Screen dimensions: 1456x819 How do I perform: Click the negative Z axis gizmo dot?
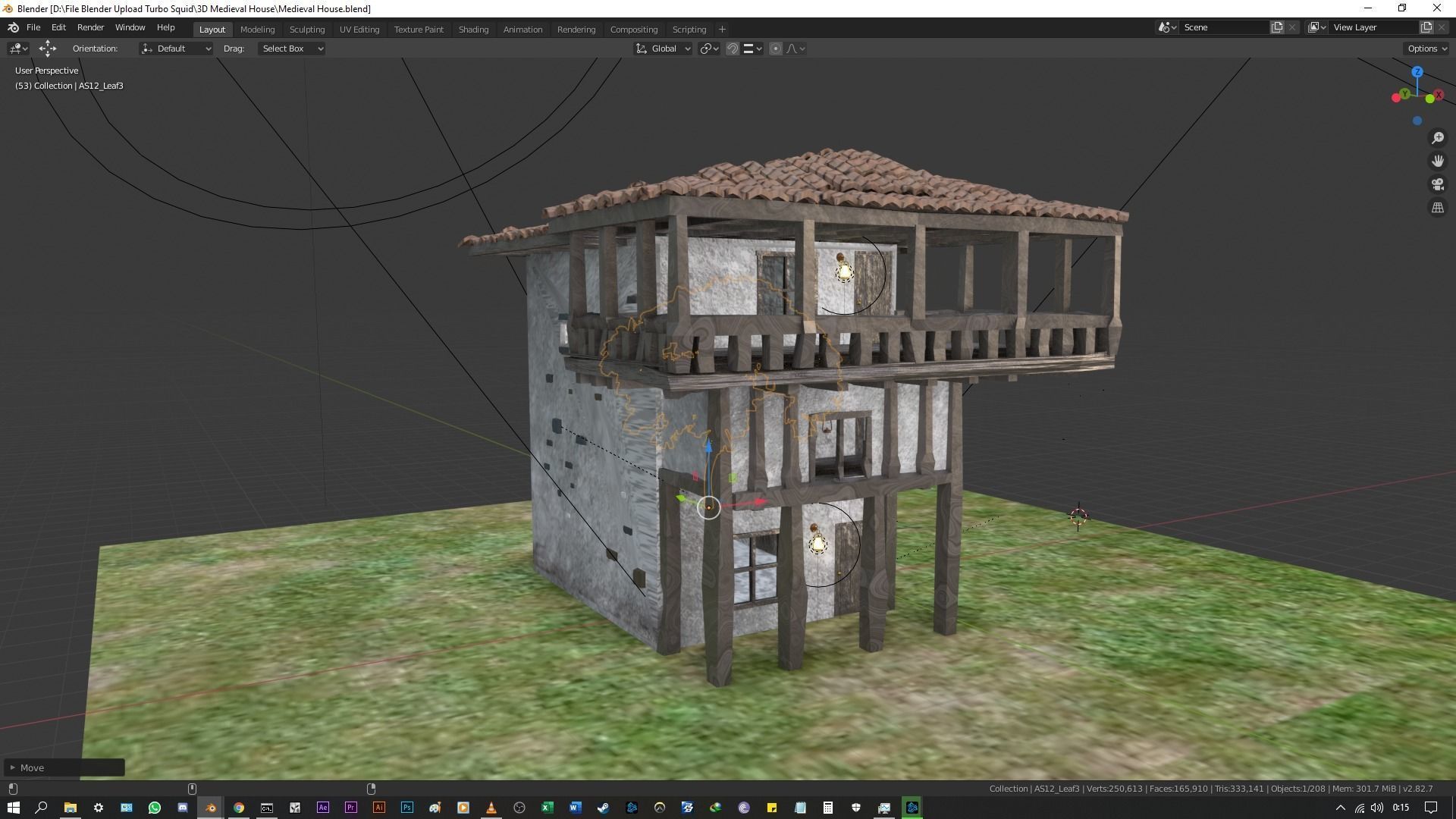click(x=1417, y=121)
